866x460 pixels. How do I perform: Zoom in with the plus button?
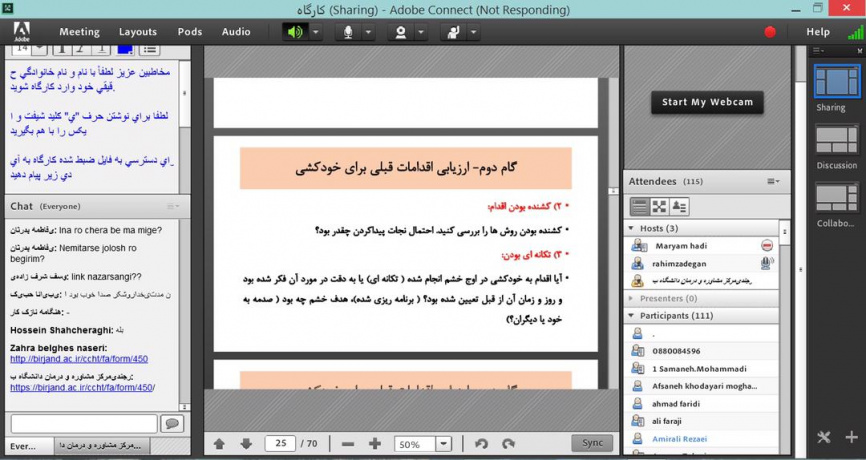point(375,443)
